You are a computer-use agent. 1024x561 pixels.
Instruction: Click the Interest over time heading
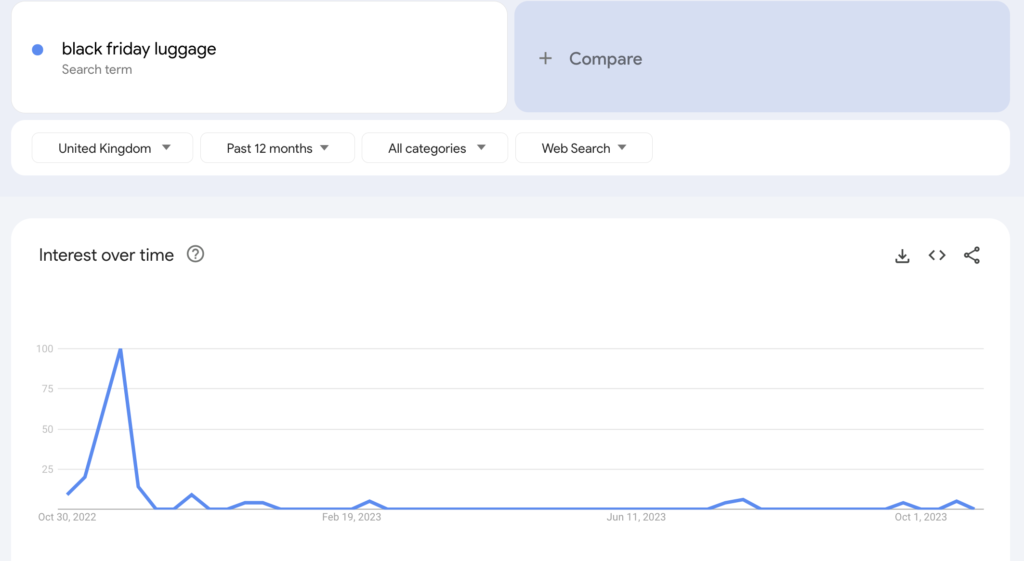[x=106, y=255]
